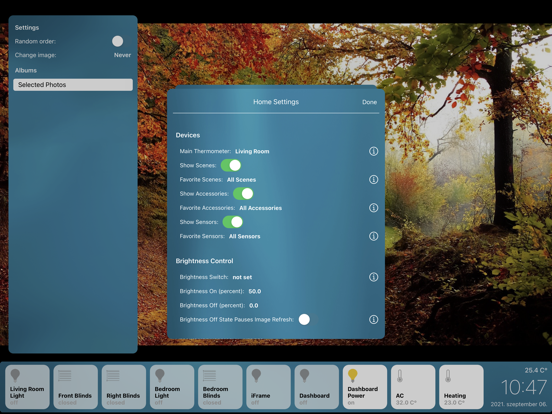Screen dimensions: 552x414
Task: Choose Favorite Accessories, currently All Accessories
Action: click(x=261, y=208)
